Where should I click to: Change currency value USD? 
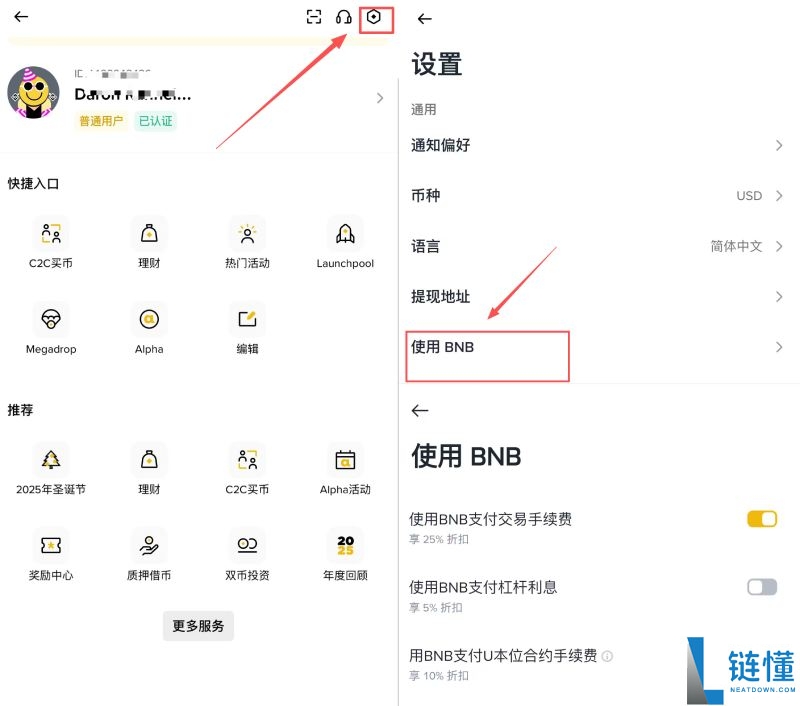point(748,196)
